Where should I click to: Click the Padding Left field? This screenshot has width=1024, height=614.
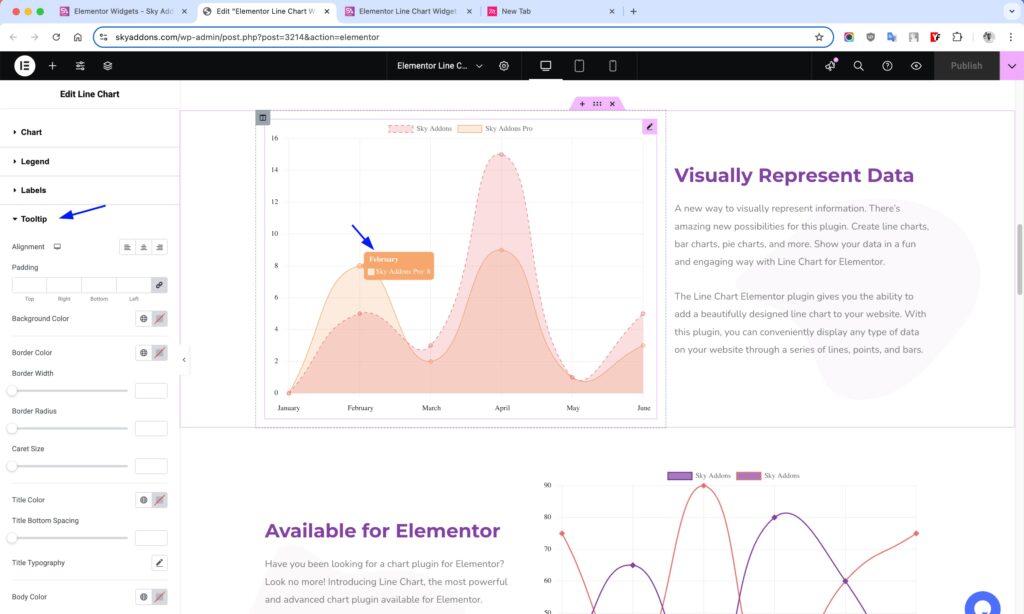tap(133, 285)
